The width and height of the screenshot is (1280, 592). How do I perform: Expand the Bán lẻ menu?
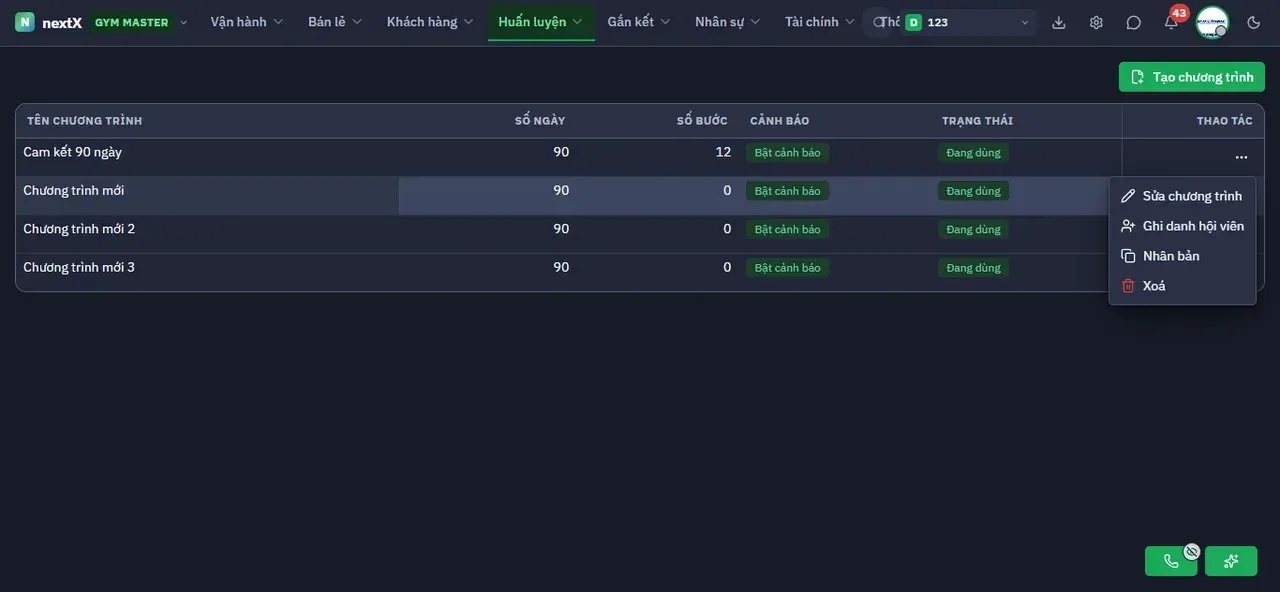tap(335, 22)
